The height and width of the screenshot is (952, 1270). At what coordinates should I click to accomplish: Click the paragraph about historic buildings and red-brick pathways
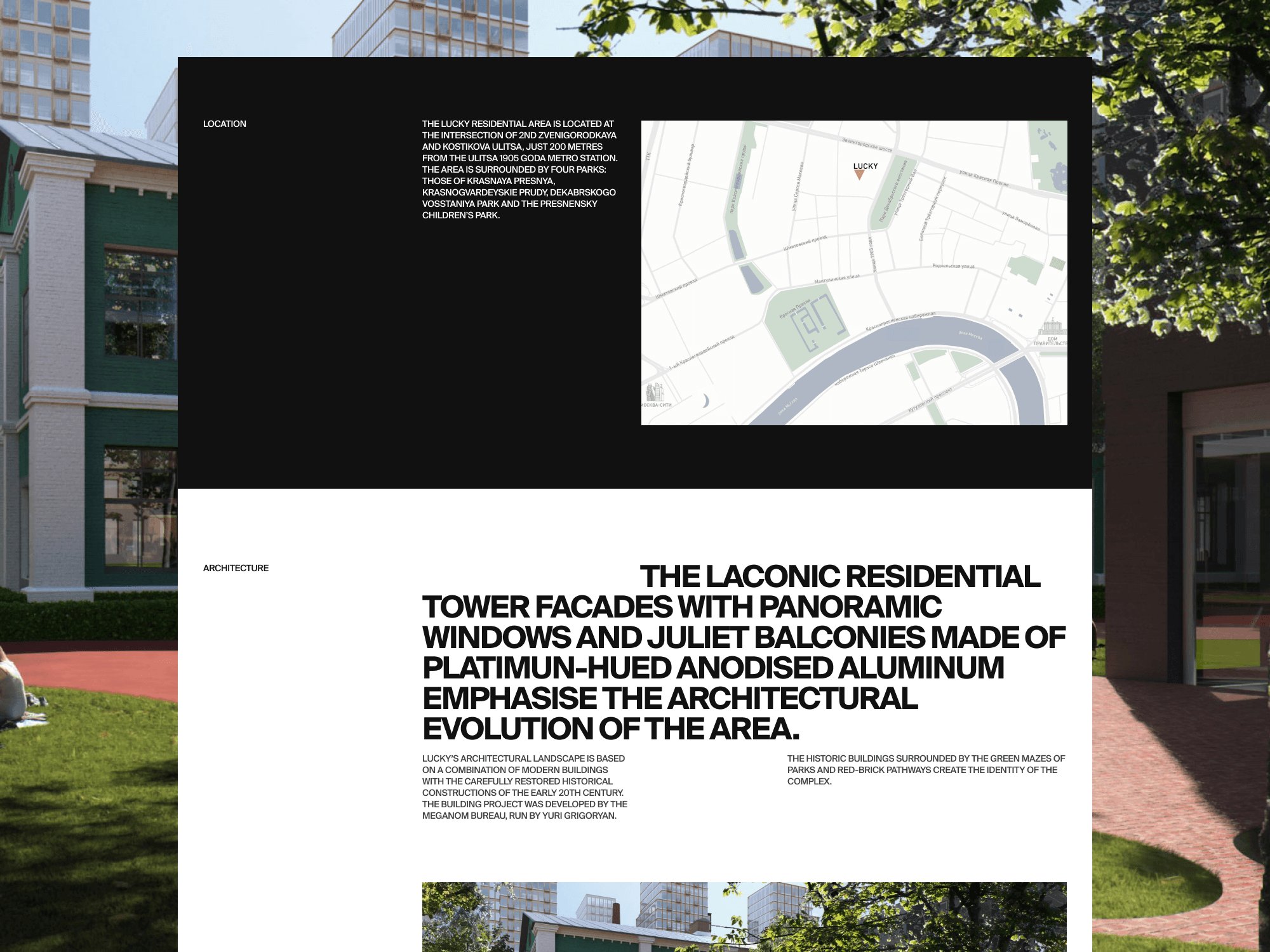pos(926,770)
